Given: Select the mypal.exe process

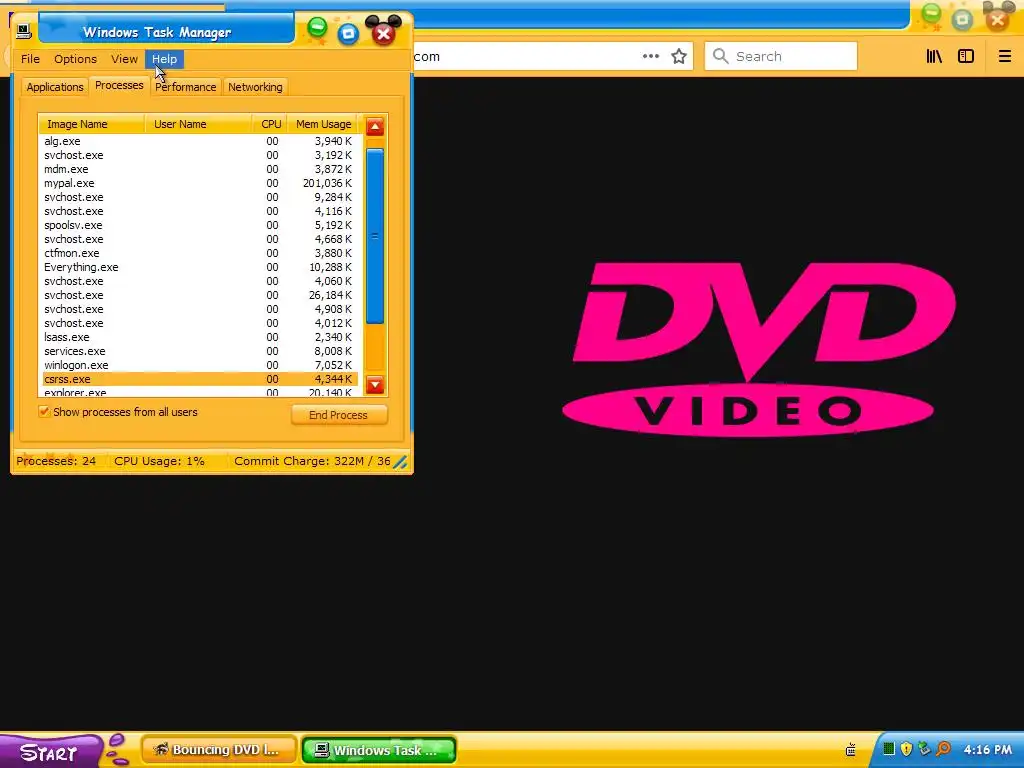Looking at the screenshot, I should coord(199,184).
